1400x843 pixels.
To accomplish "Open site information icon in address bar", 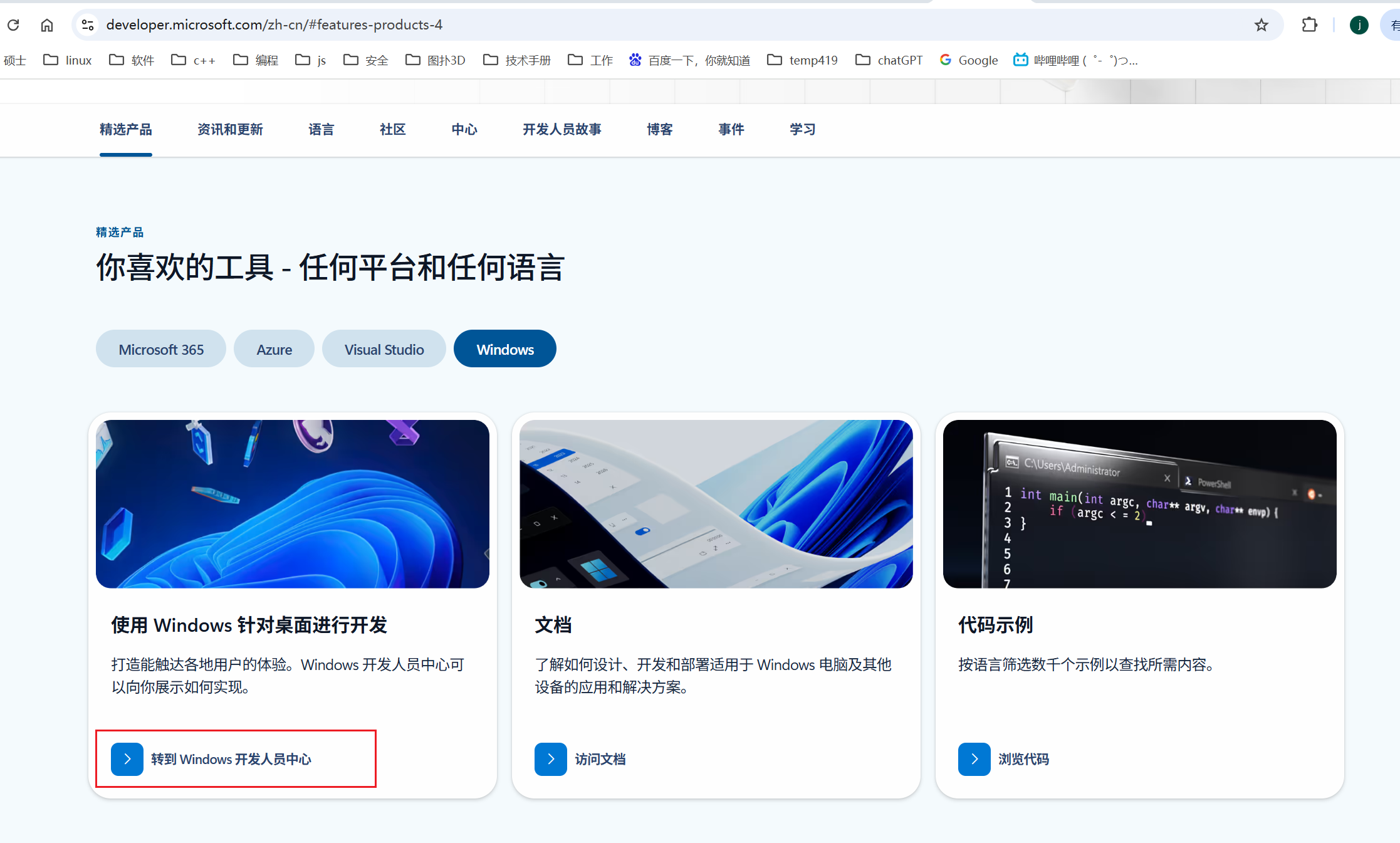I will 88,25.
